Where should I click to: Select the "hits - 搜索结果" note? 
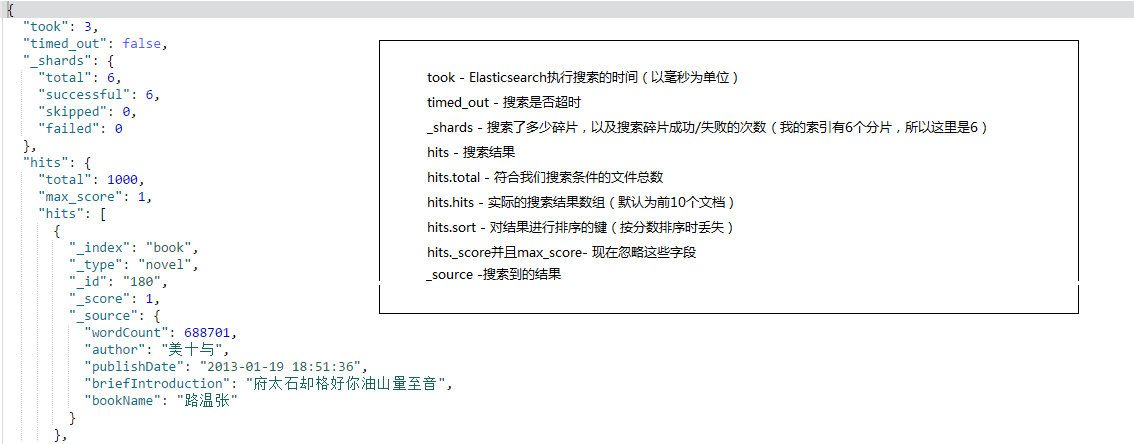tap(472, 153)
